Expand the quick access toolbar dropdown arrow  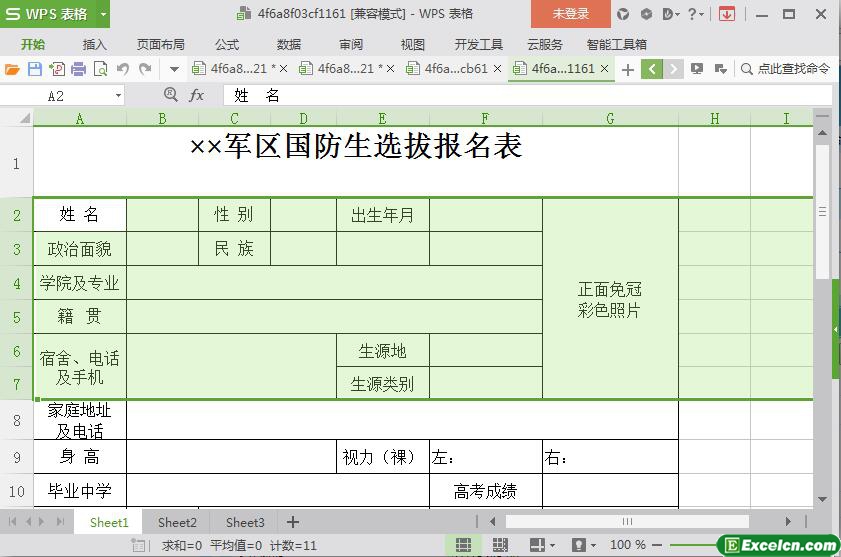coord(174,69)
